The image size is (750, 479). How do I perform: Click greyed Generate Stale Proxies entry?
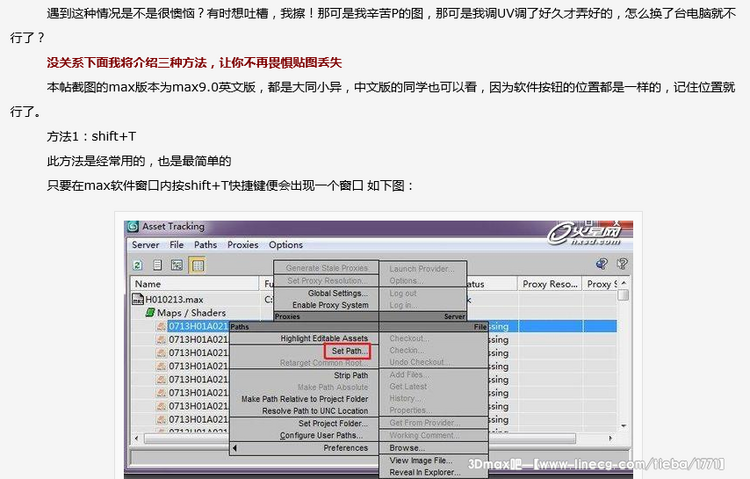pyautogui.click(x=327, y=268)
